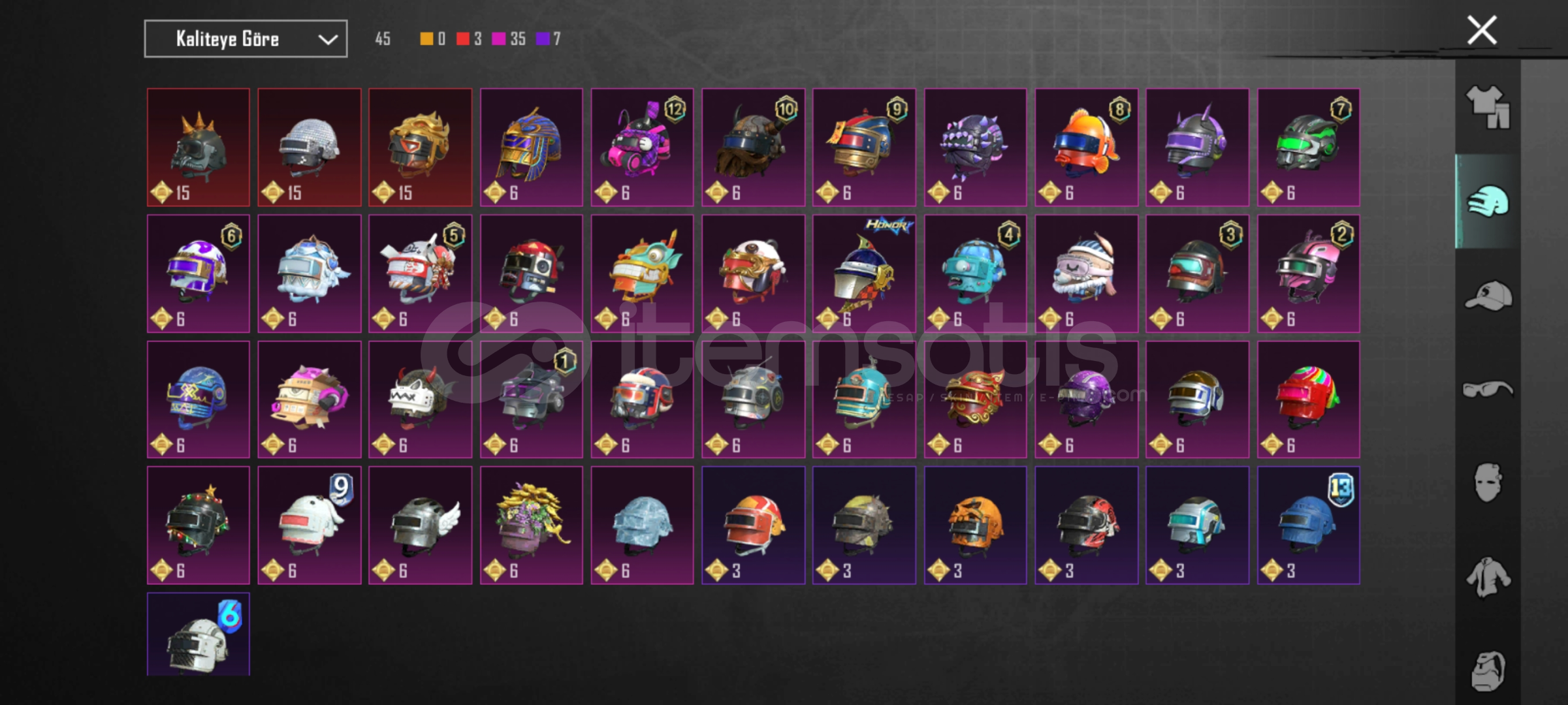This screenshot has height=705, width=1568.
Task: Open the clothing outfit category icon
Action: coord(1488,107)
